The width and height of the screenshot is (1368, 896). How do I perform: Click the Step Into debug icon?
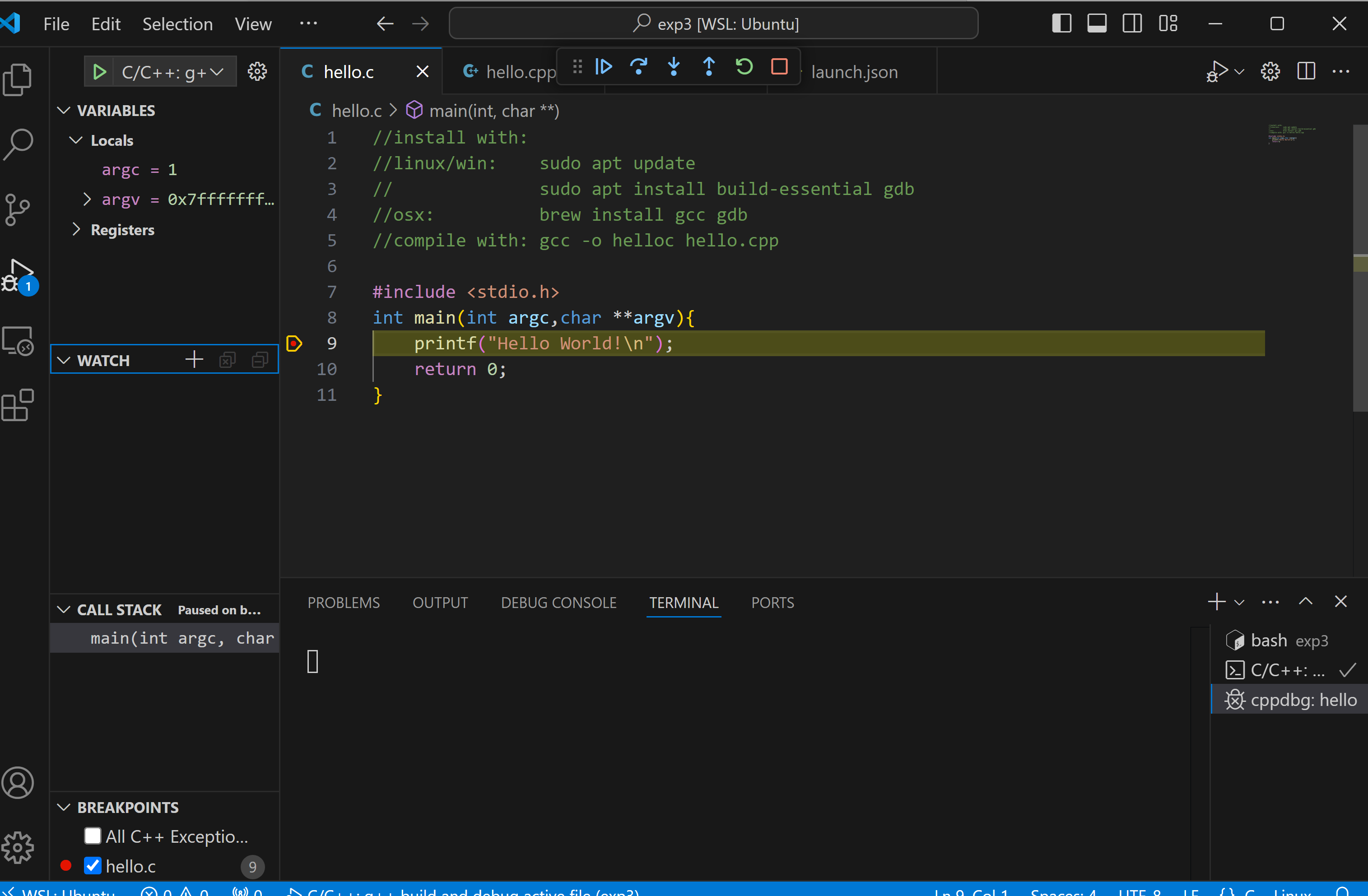[674, 67]
